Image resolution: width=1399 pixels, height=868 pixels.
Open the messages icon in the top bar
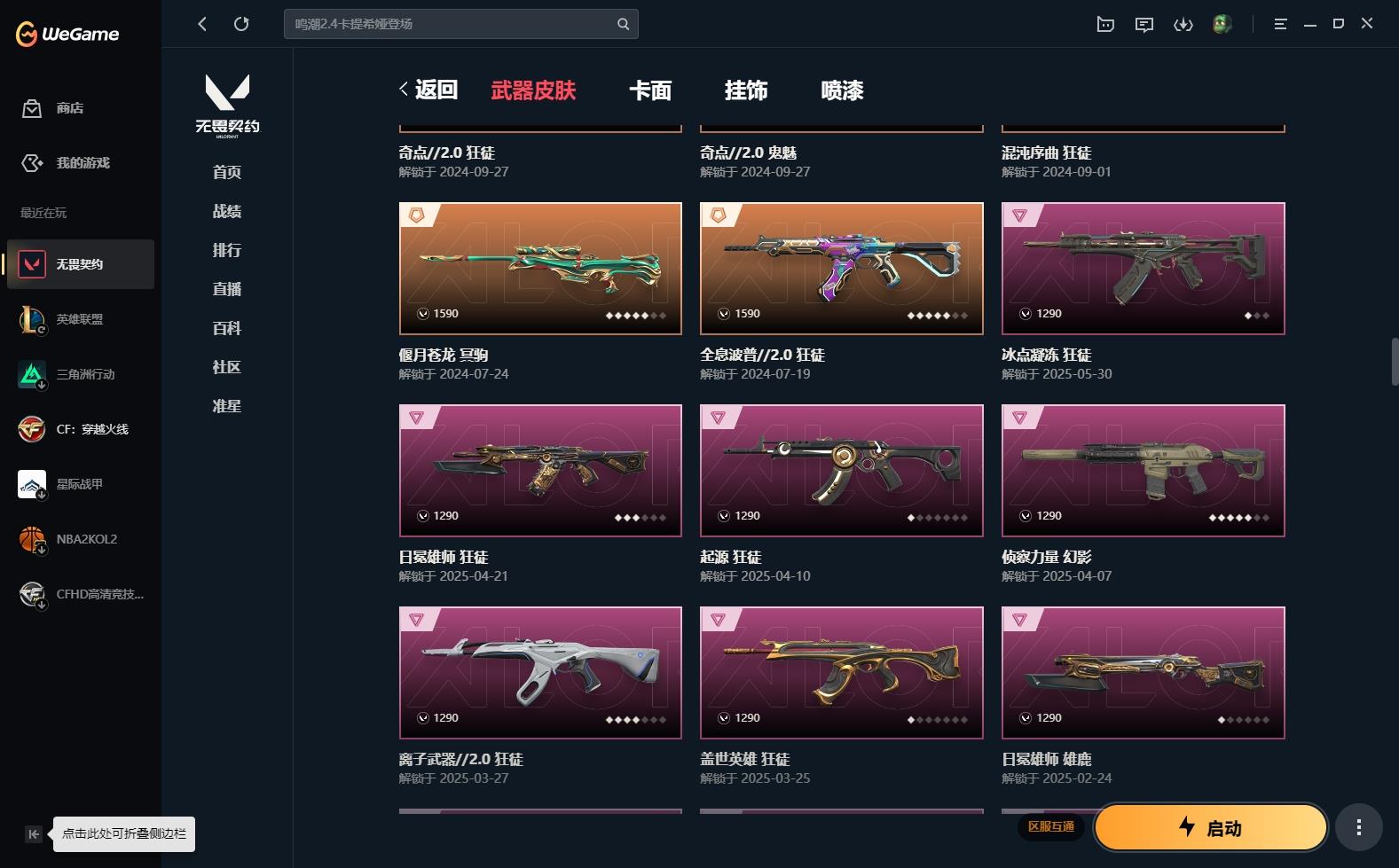pyautogui.click(x=1144, y=24)
